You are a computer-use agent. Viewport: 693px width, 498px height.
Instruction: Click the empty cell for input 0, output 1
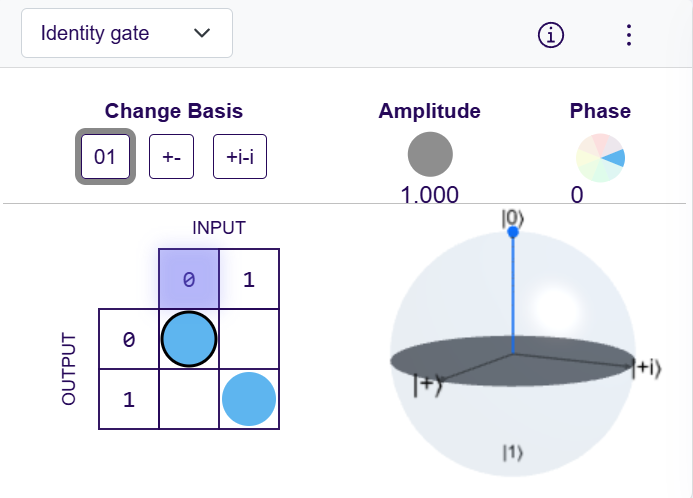(188, 399)
